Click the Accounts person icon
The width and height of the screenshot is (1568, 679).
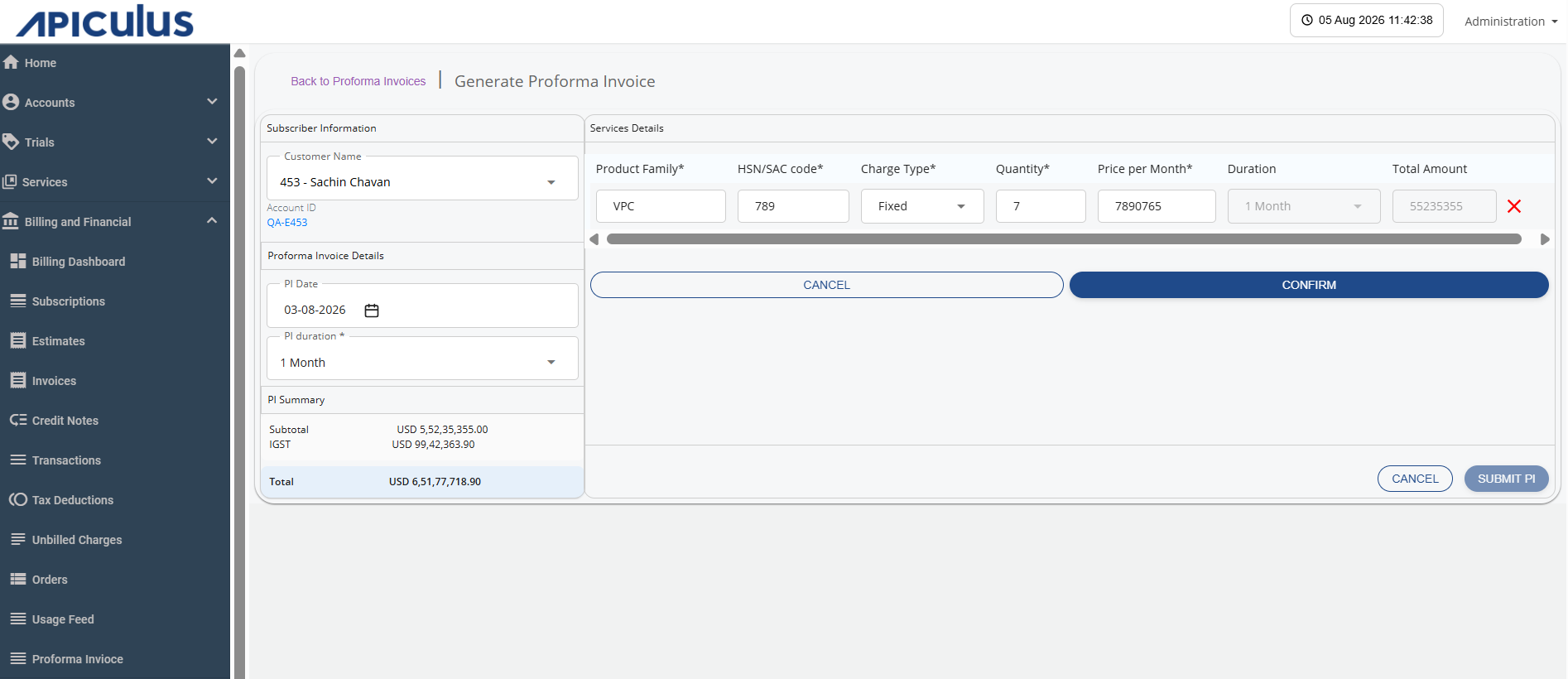(x=11, y=102)
